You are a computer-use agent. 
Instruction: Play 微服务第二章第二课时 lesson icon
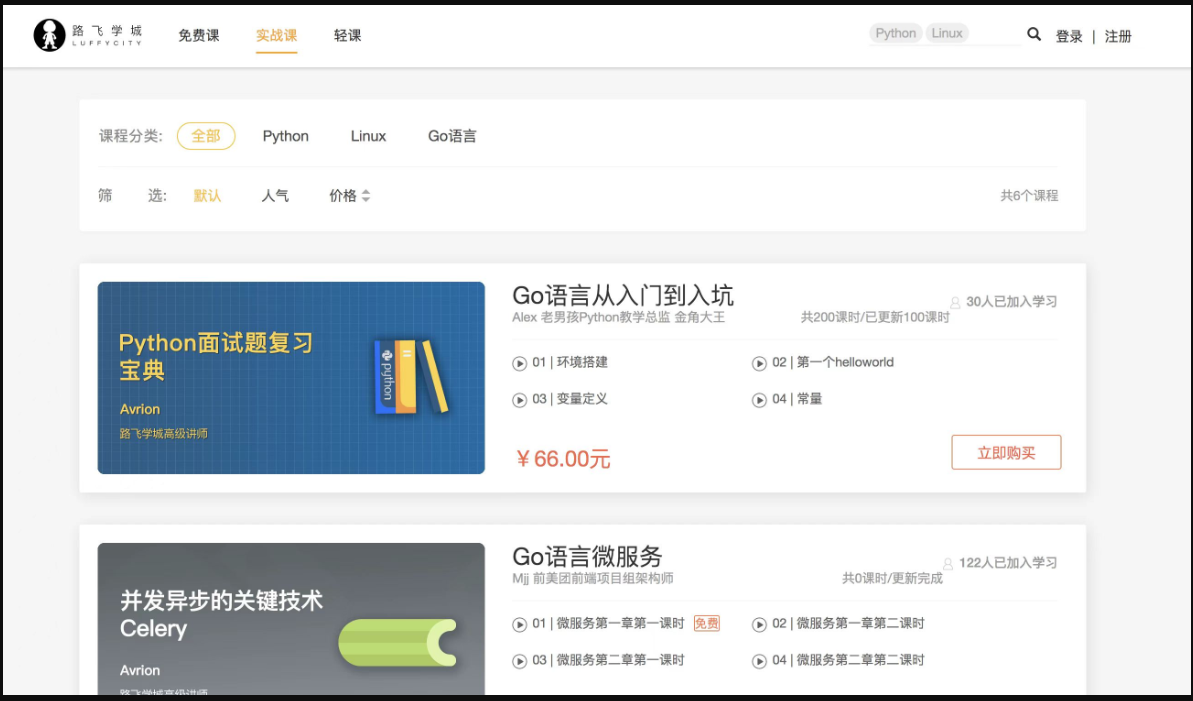tap(759, 661)
